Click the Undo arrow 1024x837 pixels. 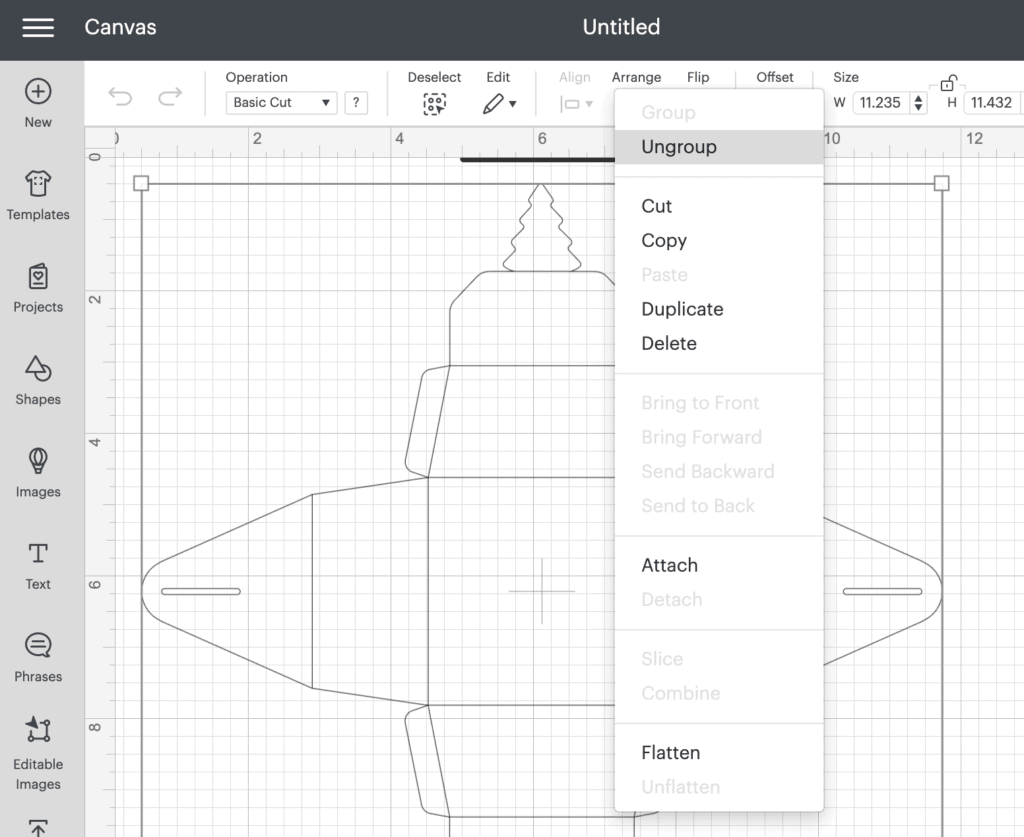tap(120, 97)
